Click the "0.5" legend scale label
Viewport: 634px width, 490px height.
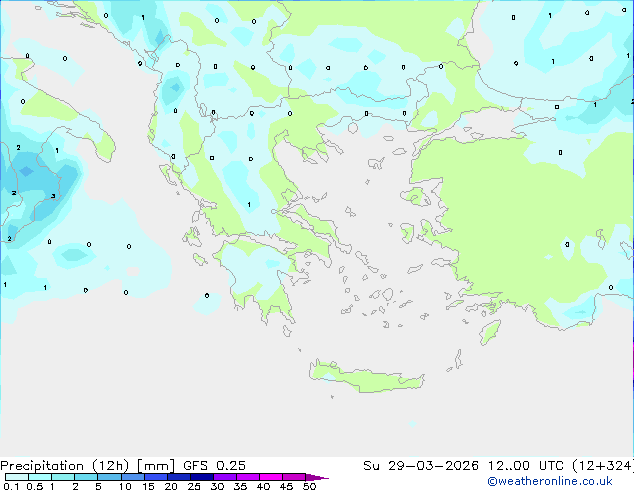click(x=34, y=486)
